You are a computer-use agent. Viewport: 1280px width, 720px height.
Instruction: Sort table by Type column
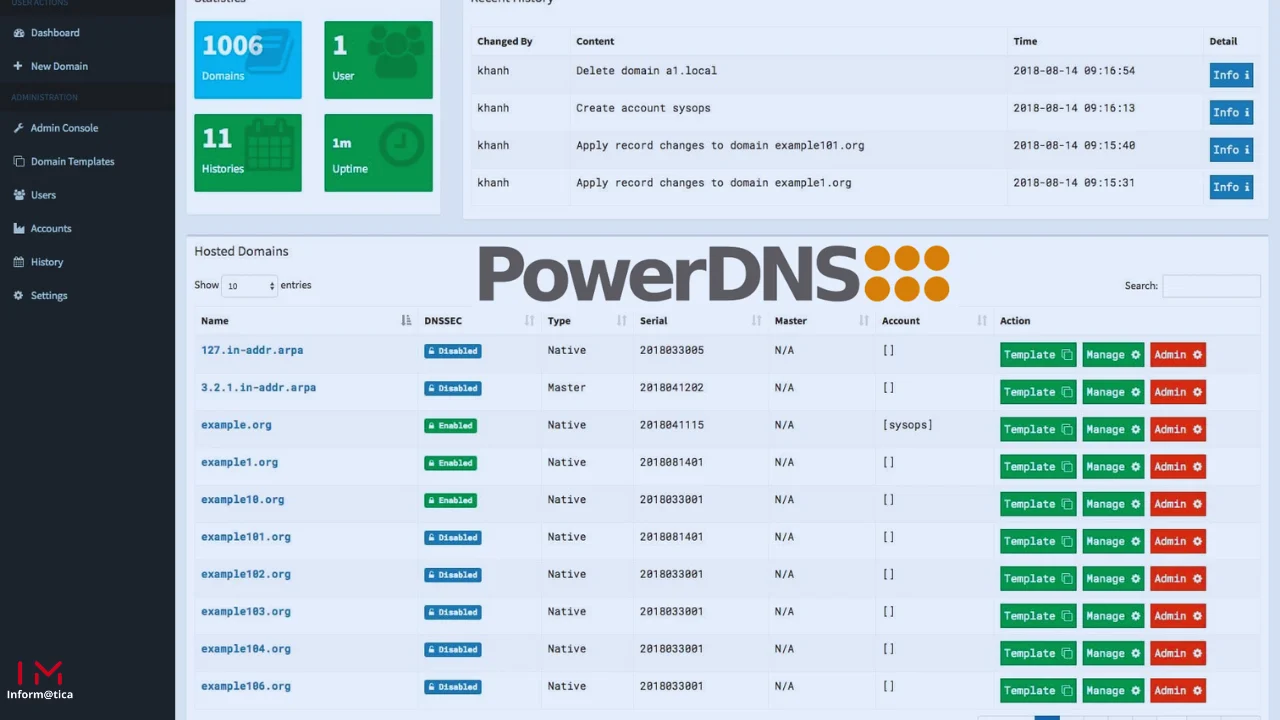point(587,321)
